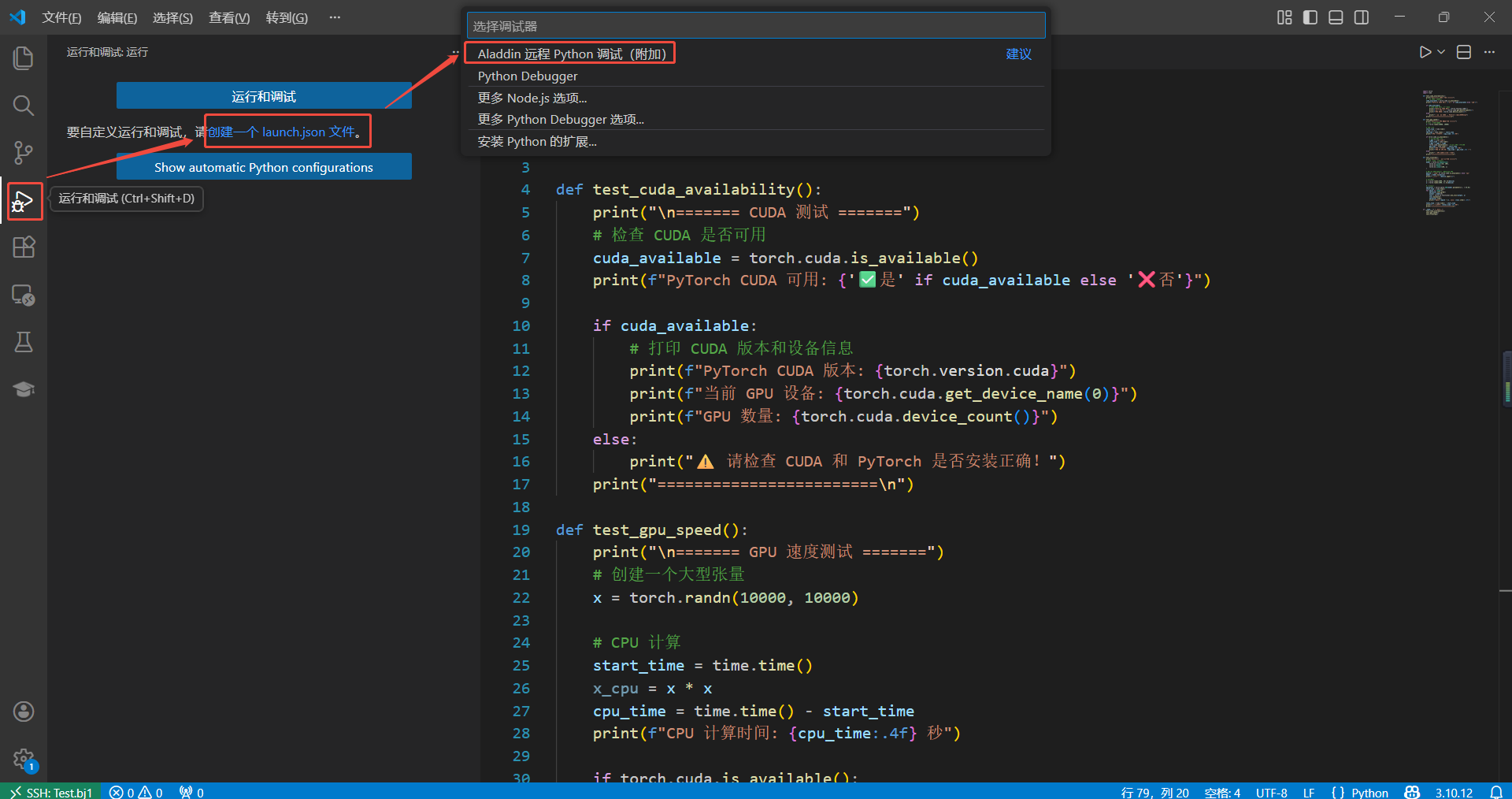
Task: Click the Accounts icon in activity bar
Action: 24,712
